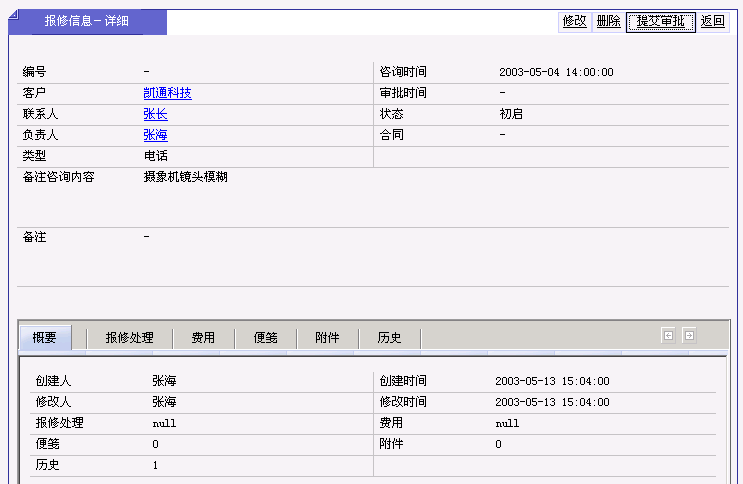The image size is (743, 484).
Task: Show the 附件 (Attachments) tab
Action: tap(327, 338)
